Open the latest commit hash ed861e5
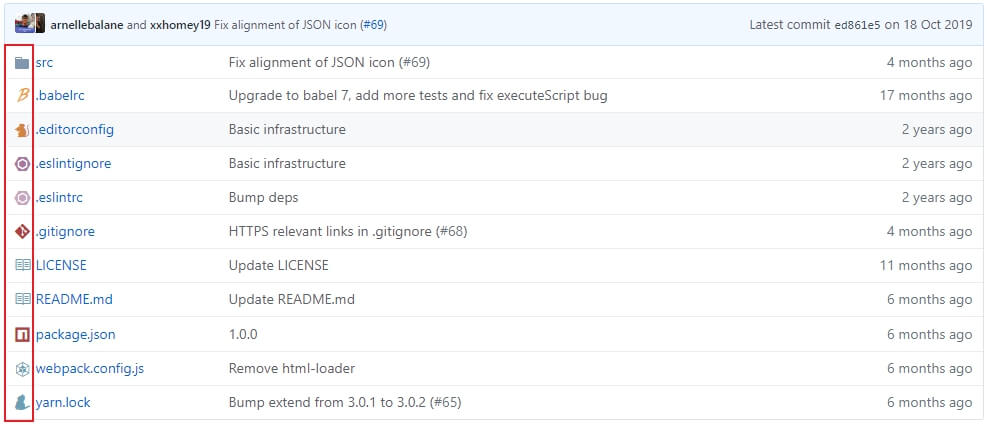This screenshot has width=989, height=425. pyautogui.click(x=858, y=24)
